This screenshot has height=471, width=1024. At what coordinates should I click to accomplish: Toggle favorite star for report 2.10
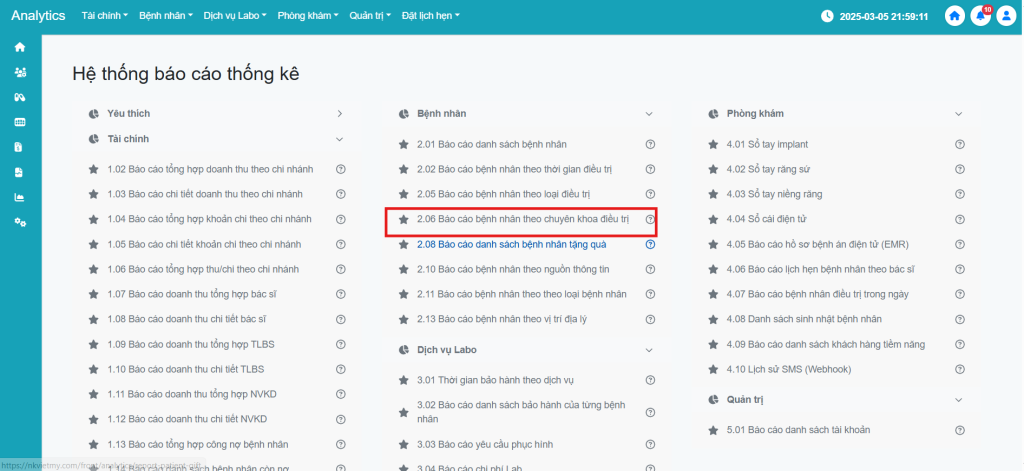click(x=404, y=269)
